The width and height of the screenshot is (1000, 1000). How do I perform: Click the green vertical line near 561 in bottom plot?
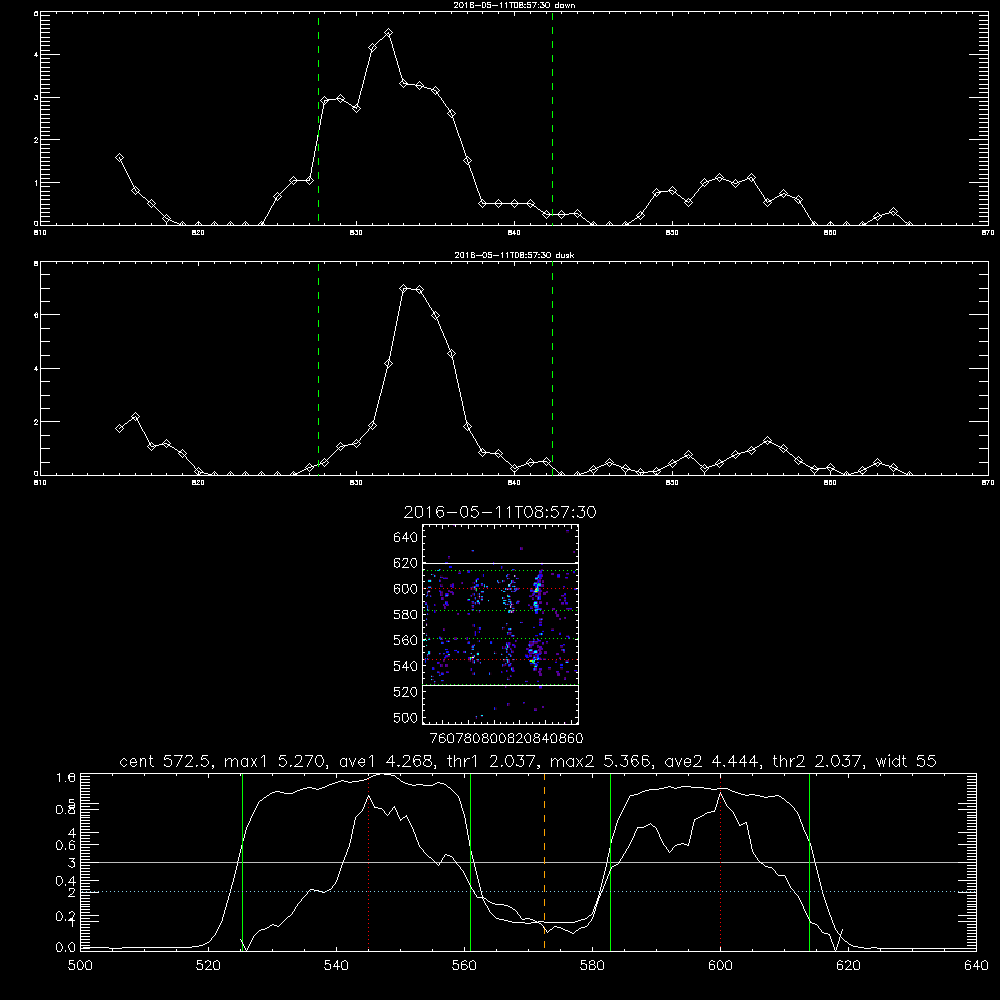[x=470, y=862]
